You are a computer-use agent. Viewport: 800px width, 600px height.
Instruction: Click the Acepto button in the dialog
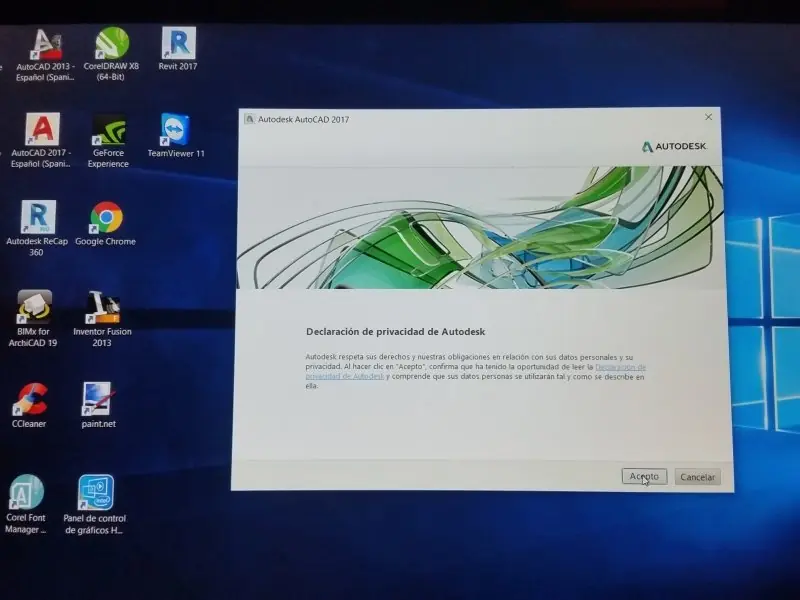tap(644, 476)
